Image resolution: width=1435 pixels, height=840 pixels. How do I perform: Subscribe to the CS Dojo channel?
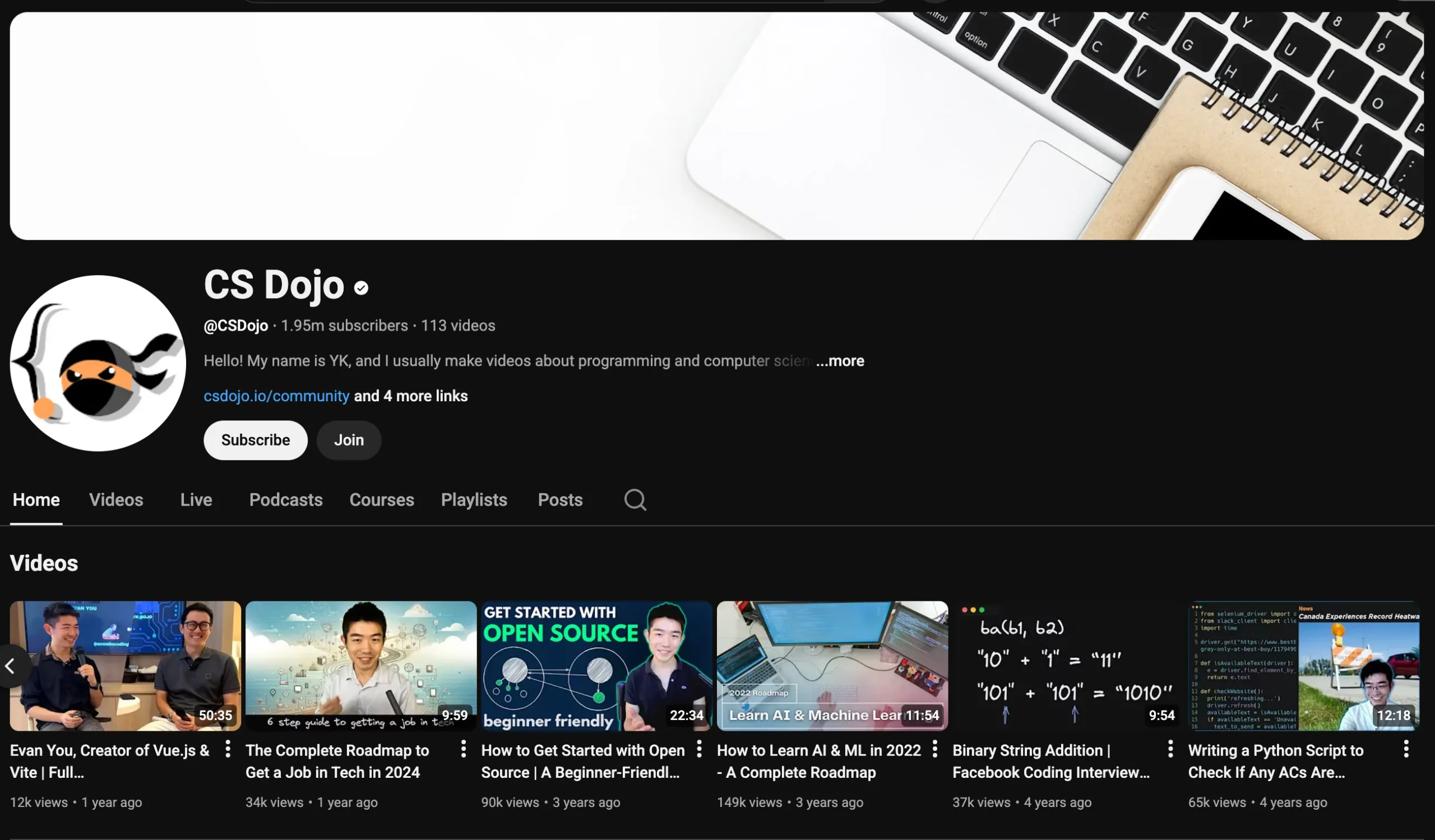tap(255, 440)
